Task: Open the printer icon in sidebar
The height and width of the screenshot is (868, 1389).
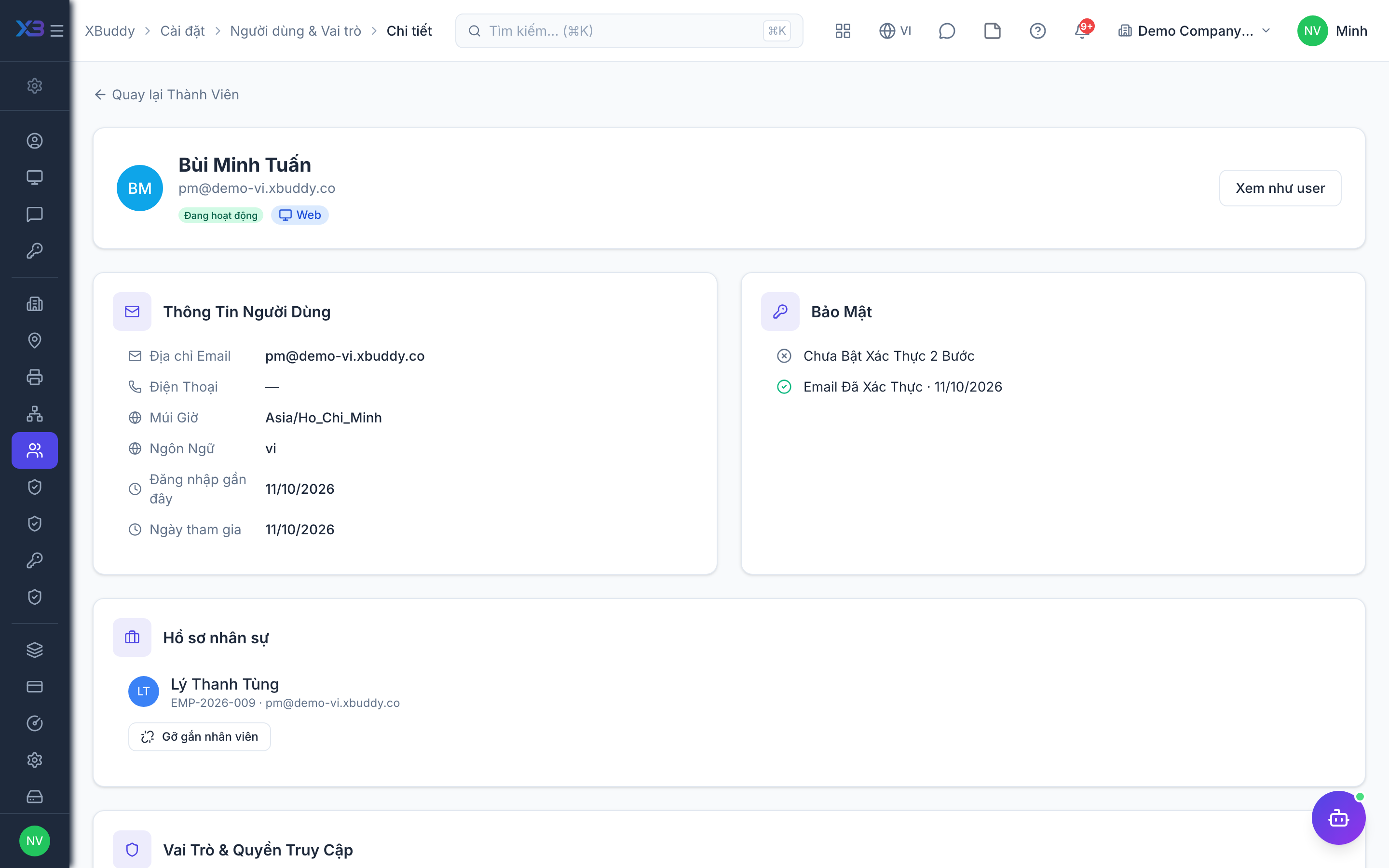Action: tap(34, 377)
